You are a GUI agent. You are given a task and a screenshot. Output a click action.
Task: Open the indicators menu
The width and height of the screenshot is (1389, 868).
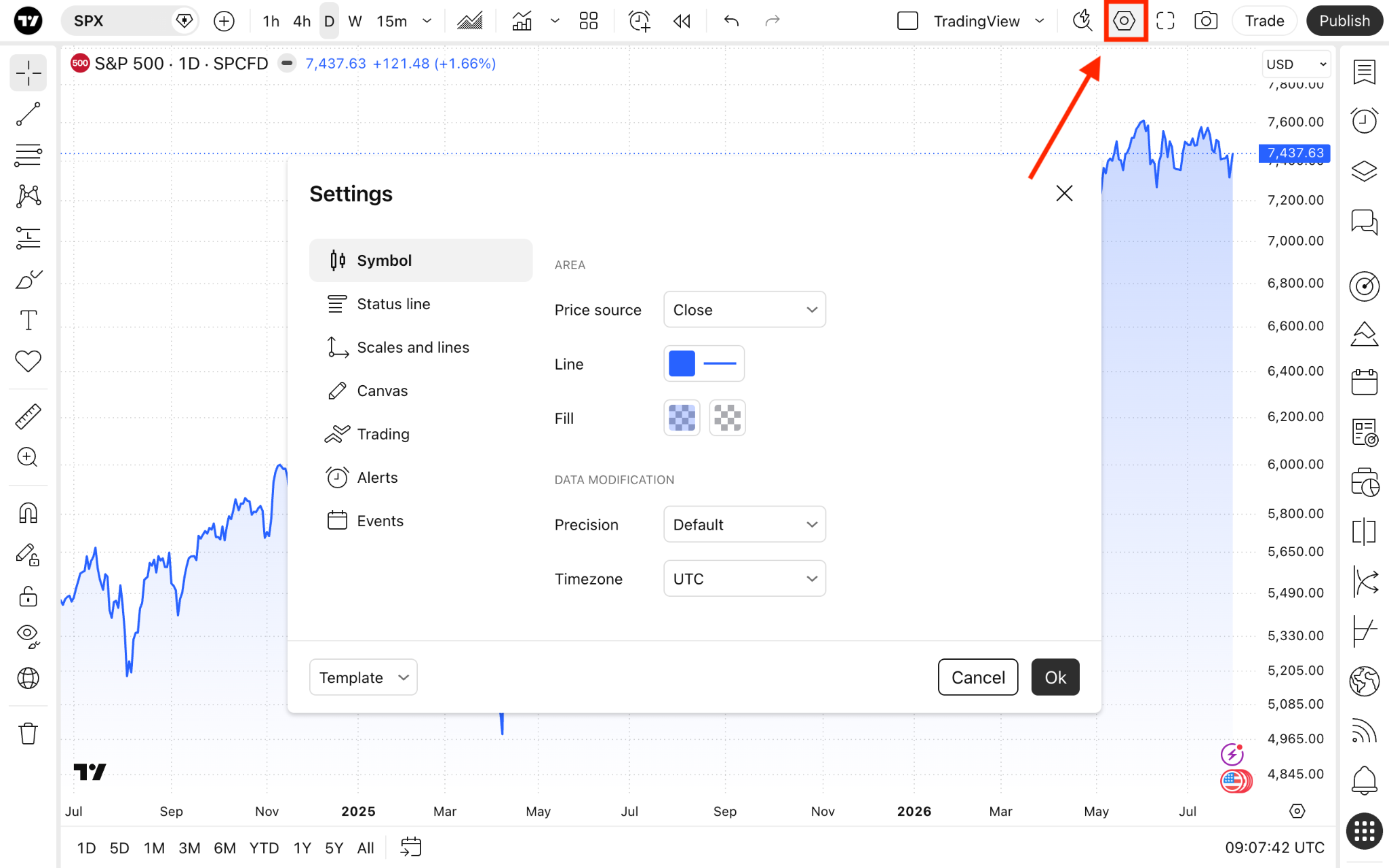[x=522, y=21]
